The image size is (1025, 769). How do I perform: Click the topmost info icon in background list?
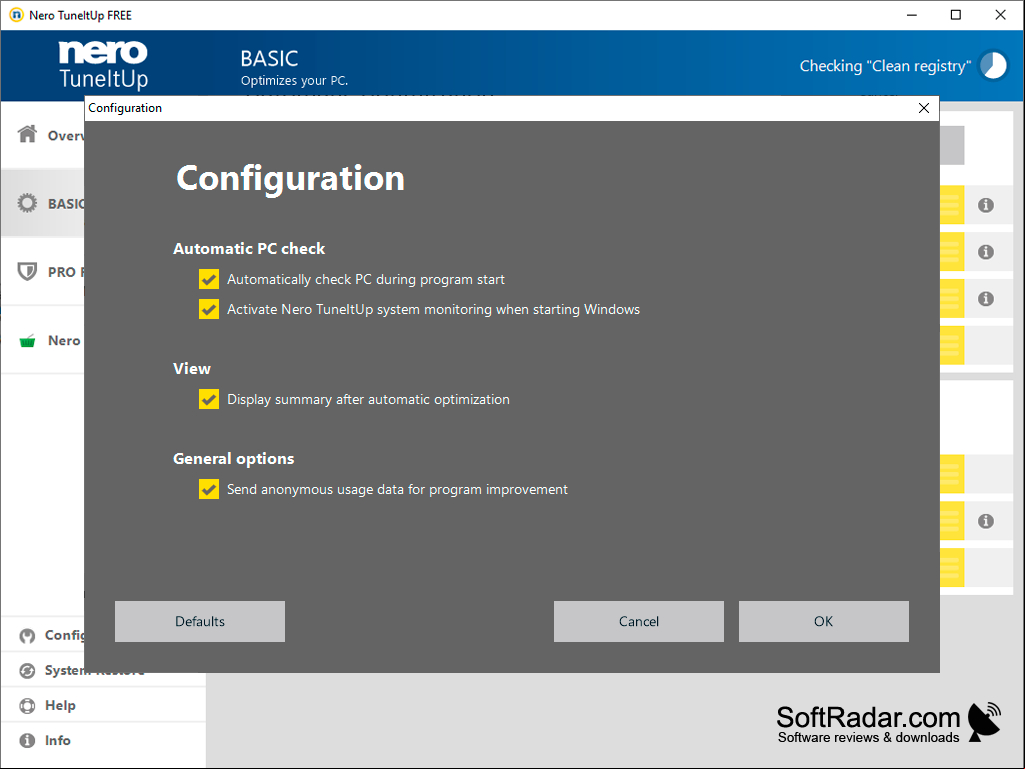pos(986,205)
